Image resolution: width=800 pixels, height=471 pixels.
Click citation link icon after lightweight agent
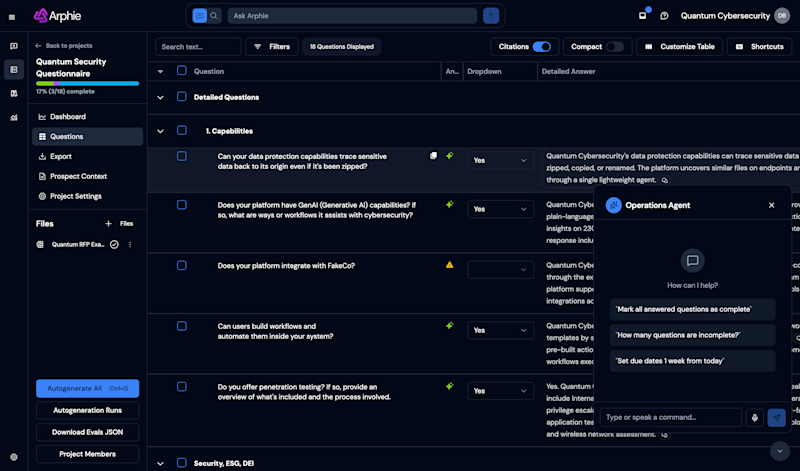click(664, 180)
